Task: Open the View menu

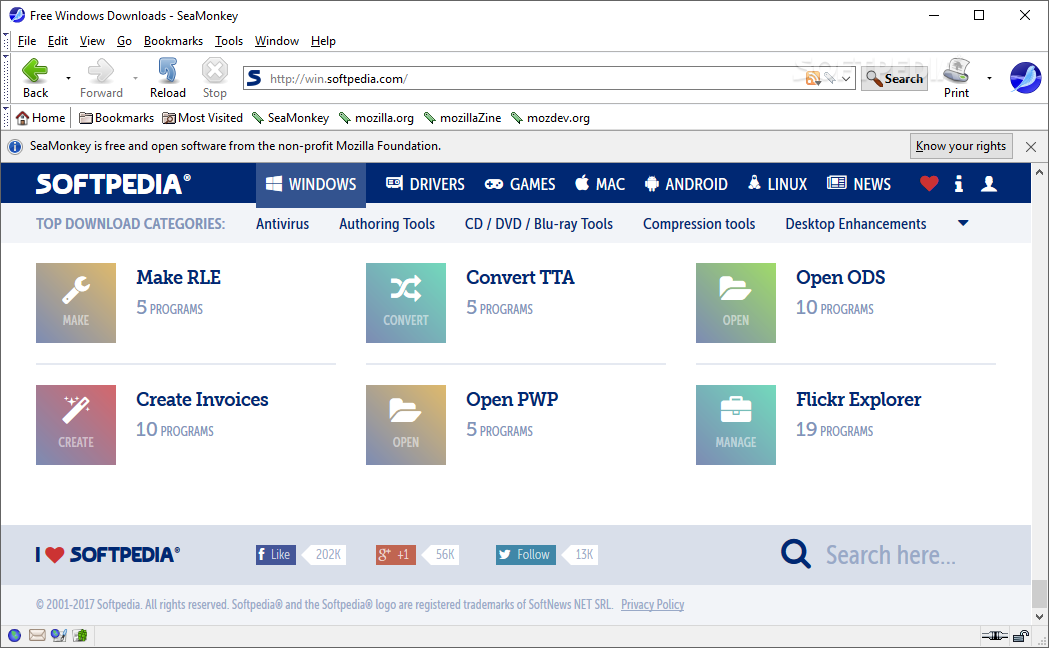Action: pos(92,41)
